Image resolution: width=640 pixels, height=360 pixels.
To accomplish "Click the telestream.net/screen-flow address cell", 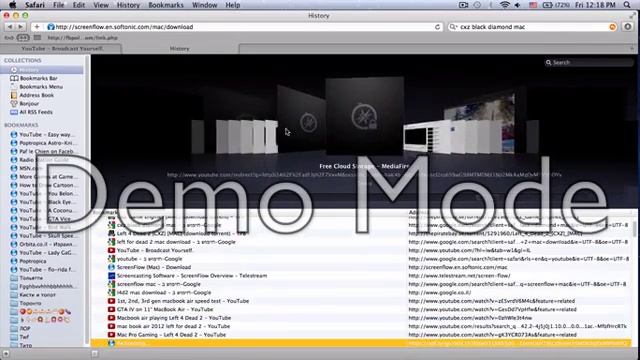I will point(459,276).
